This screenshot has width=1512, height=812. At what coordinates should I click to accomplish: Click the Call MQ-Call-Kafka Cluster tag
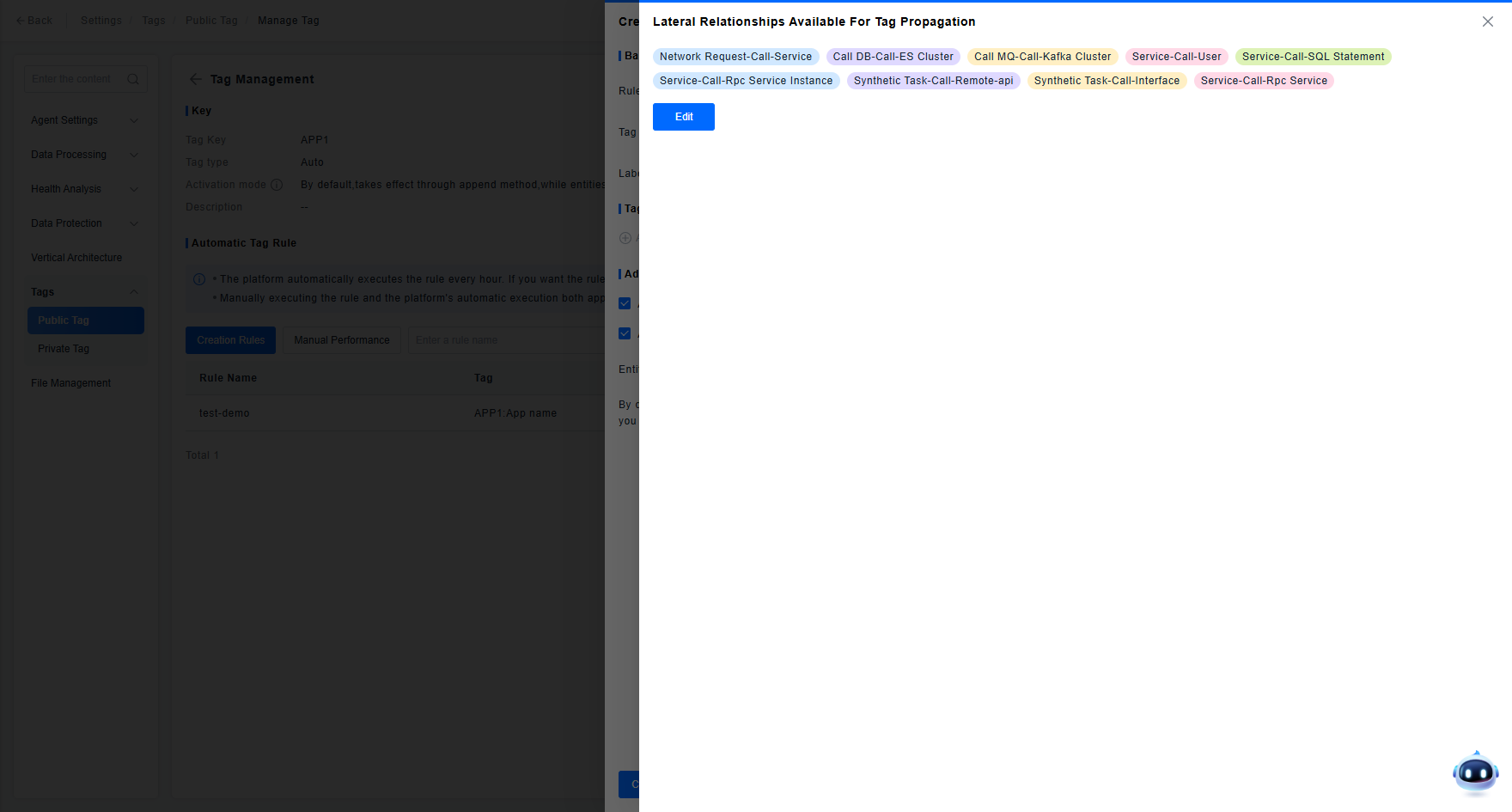pos(1042,57)
